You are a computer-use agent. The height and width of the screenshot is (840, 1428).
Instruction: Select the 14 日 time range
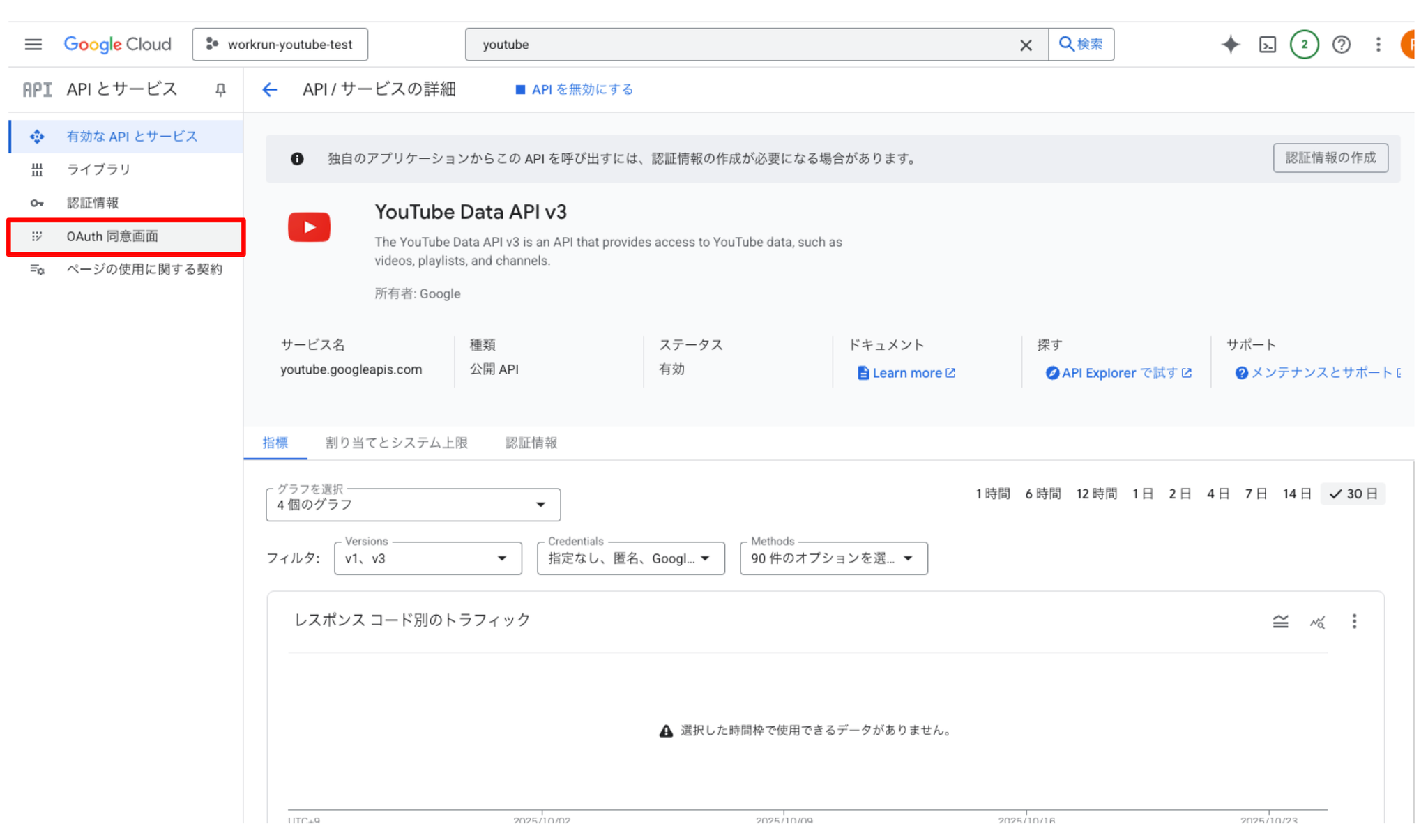coord(1296,494)
